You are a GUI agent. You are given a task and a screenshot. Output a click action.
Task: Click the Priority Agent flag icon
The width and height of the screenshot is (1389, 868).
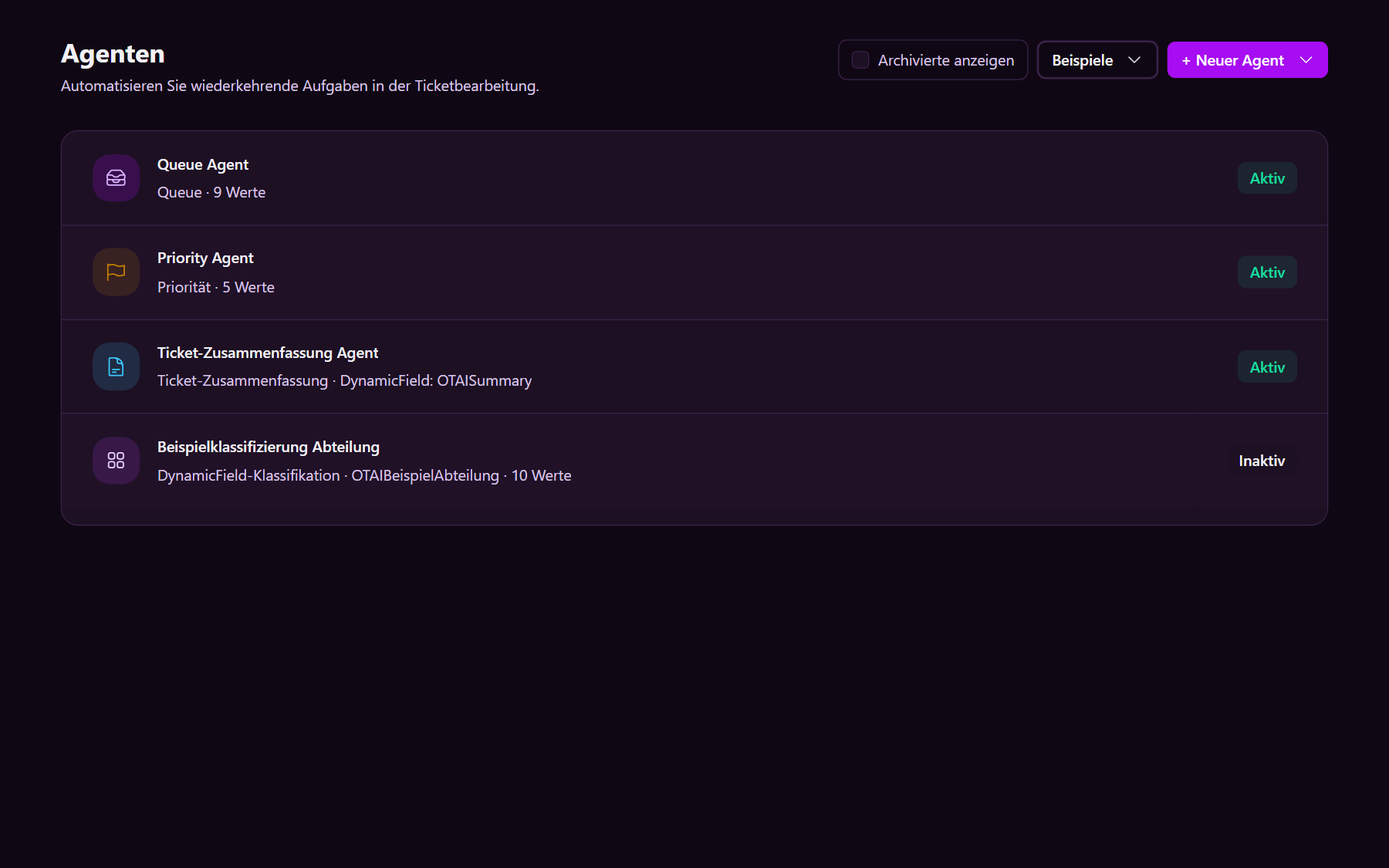pos(116,272)
